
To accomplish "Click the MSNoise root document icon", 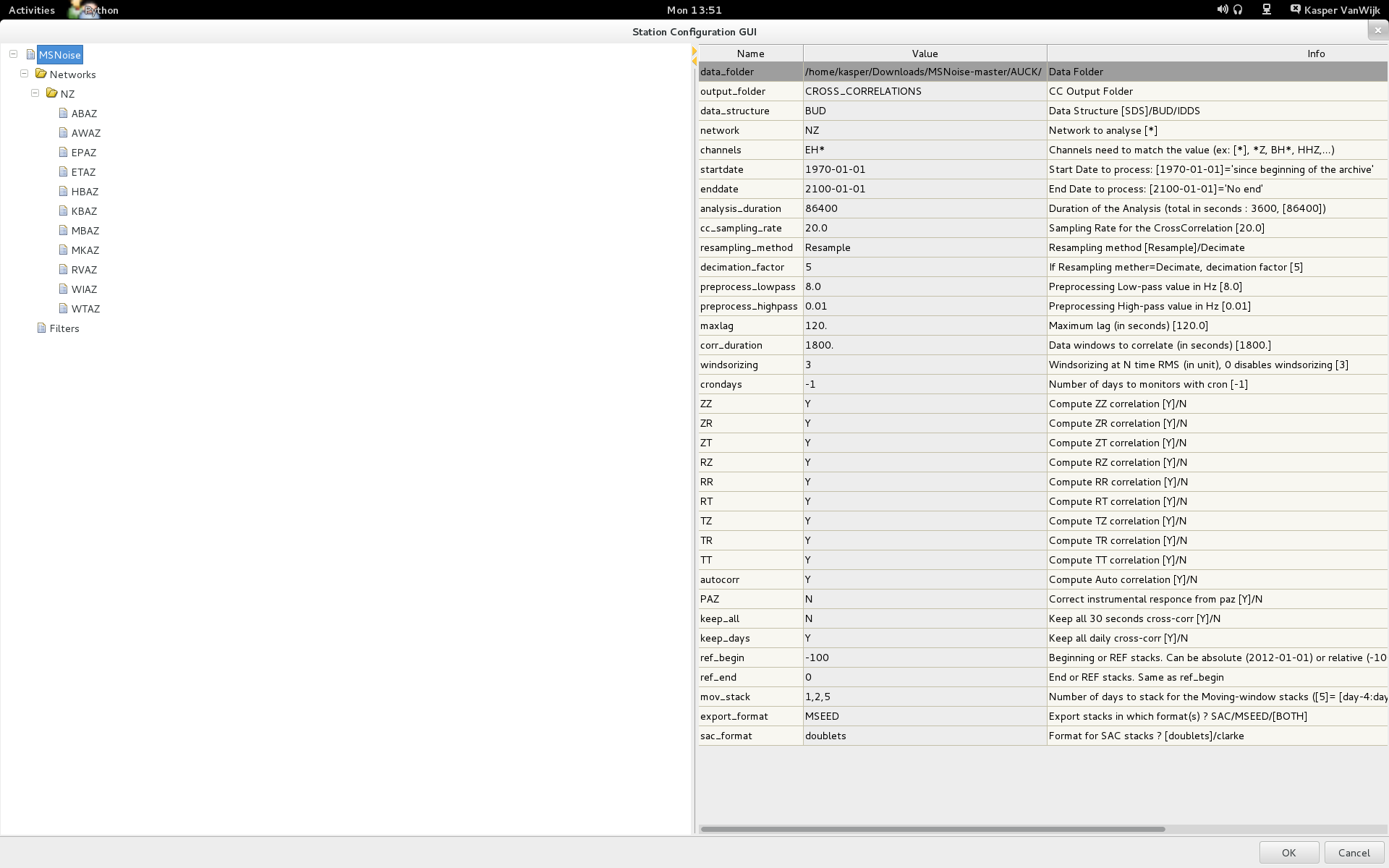I will [30, 54].
